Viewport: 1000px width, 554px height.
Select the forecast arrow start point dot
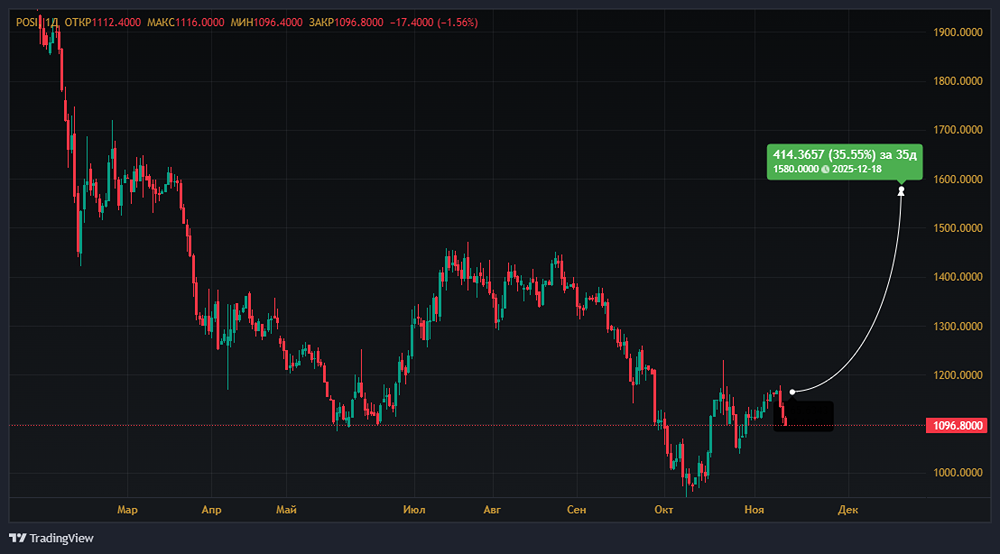click(792, 391)
